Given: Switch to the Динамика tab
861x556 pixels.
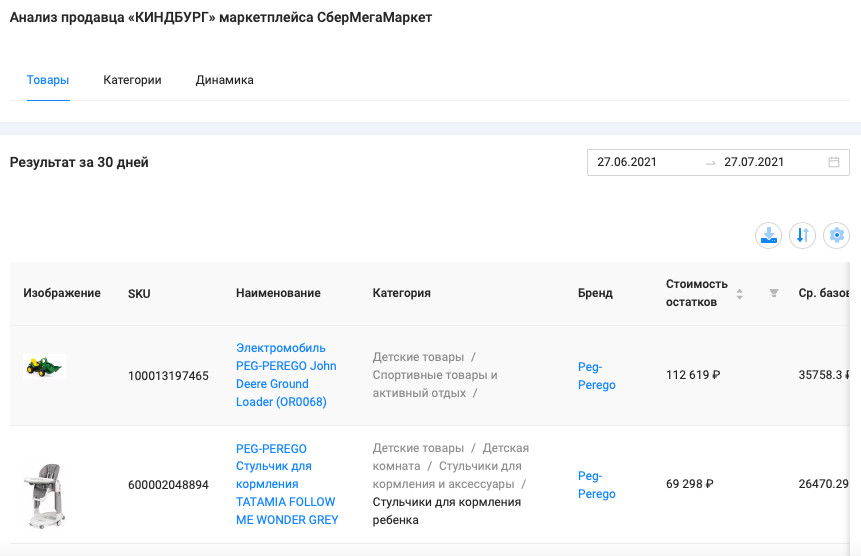Looking at the screenshot, I should coord(225,80).
